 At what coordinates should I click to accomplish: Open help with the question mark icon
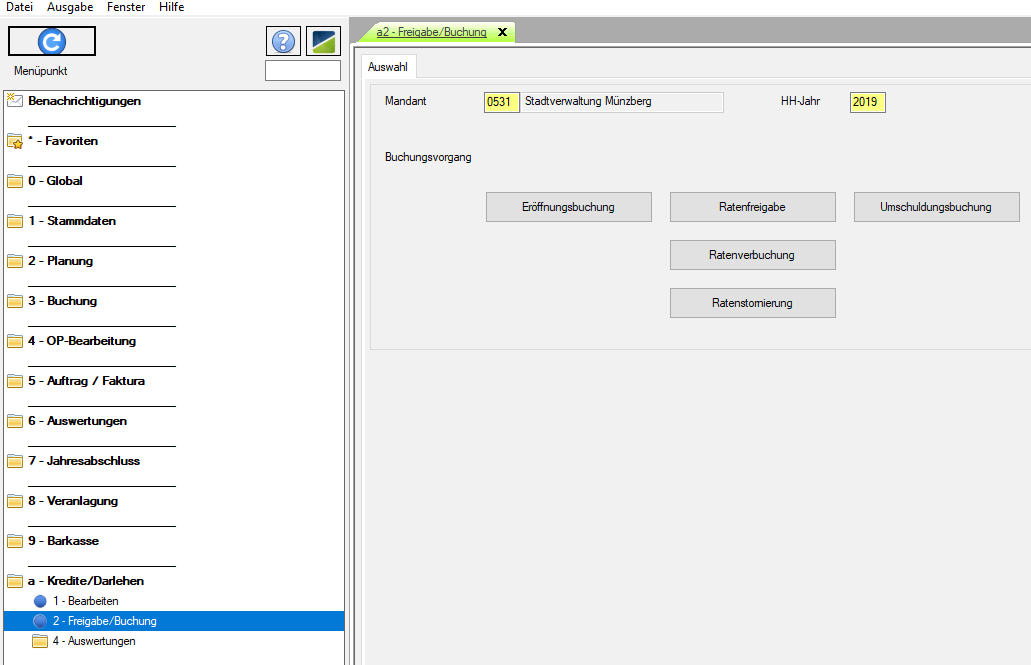283,41
